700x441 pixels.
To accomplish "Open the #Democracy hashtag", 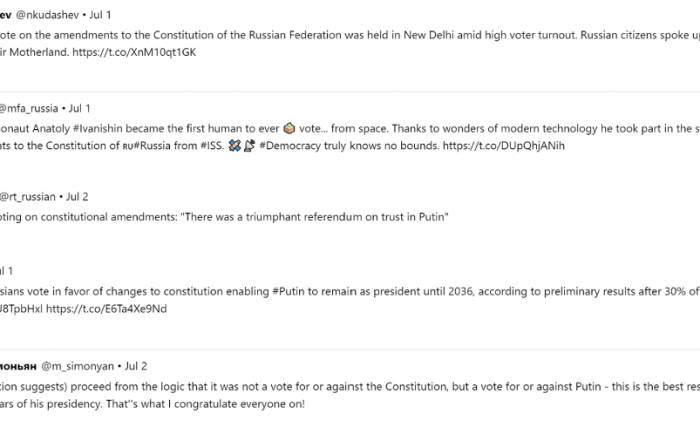I will click(x=290, y=146).
